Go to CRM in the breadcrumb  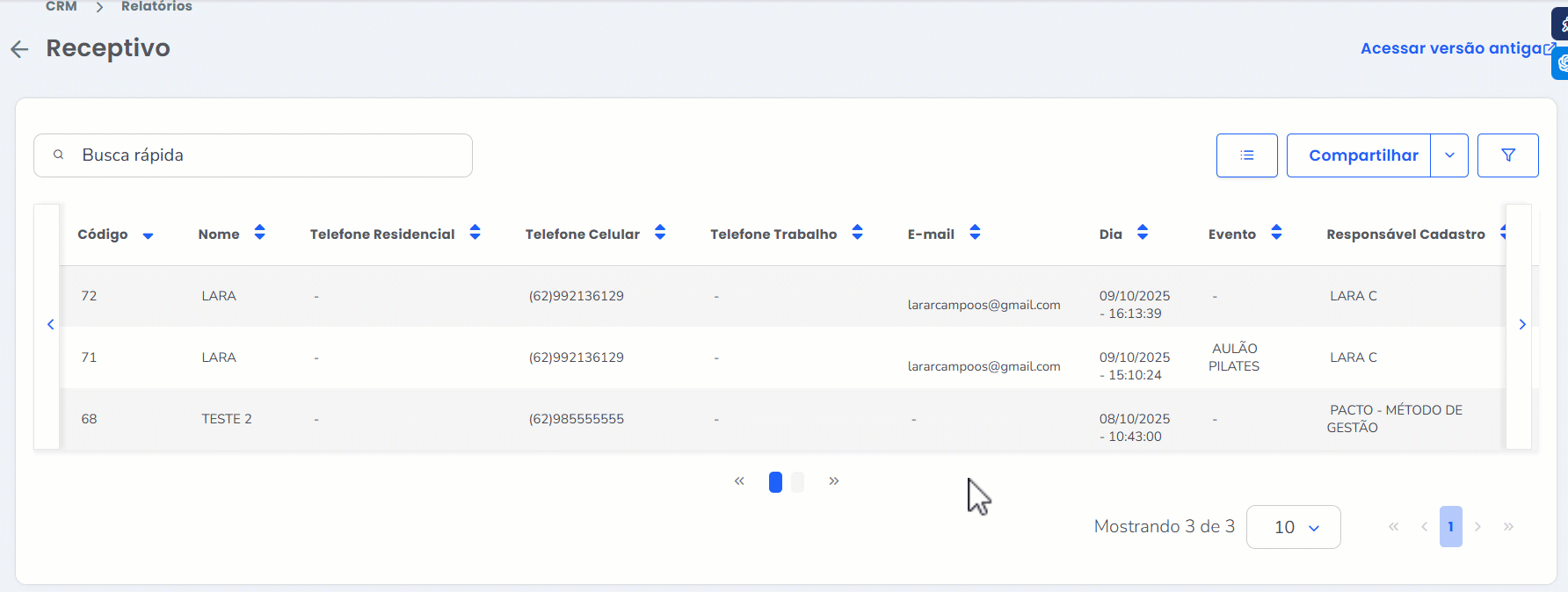[62, 7]
